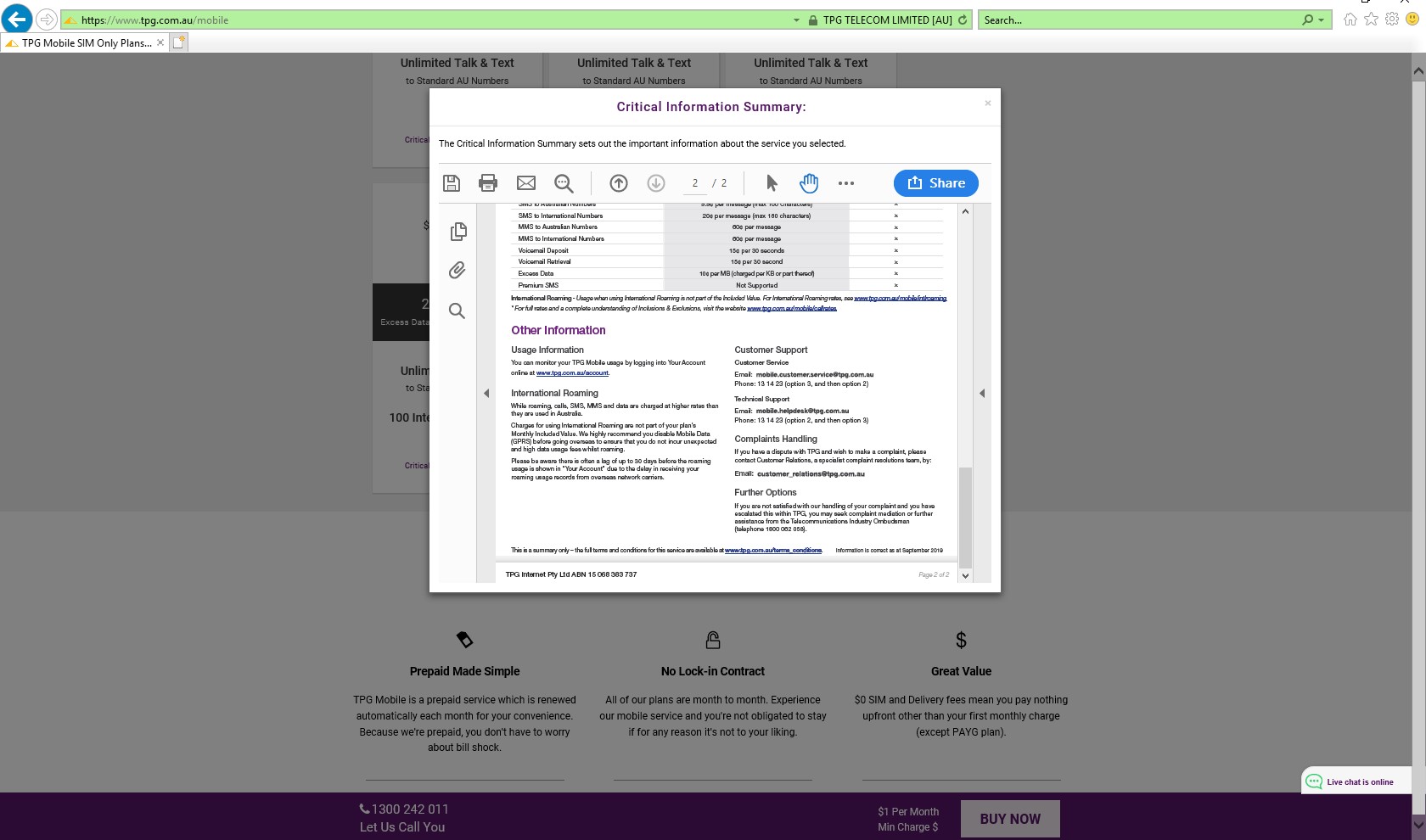Screen dimensions: 1426x840
Task: Open browser Tools gear menu
Action: pos(1392,20)
